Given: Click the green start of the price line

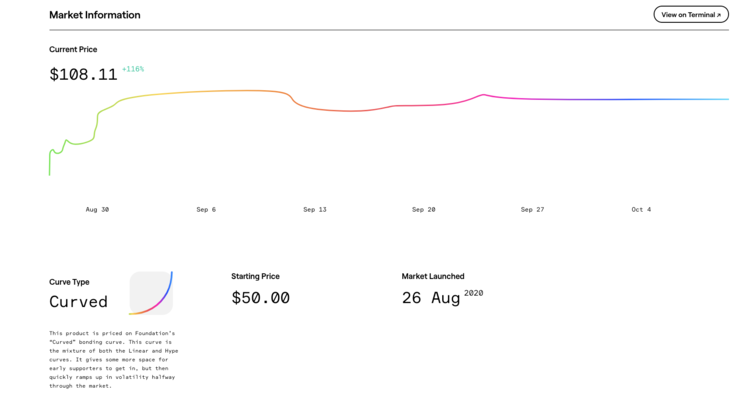Looking at the screenshot, I should tap(50, 165).
